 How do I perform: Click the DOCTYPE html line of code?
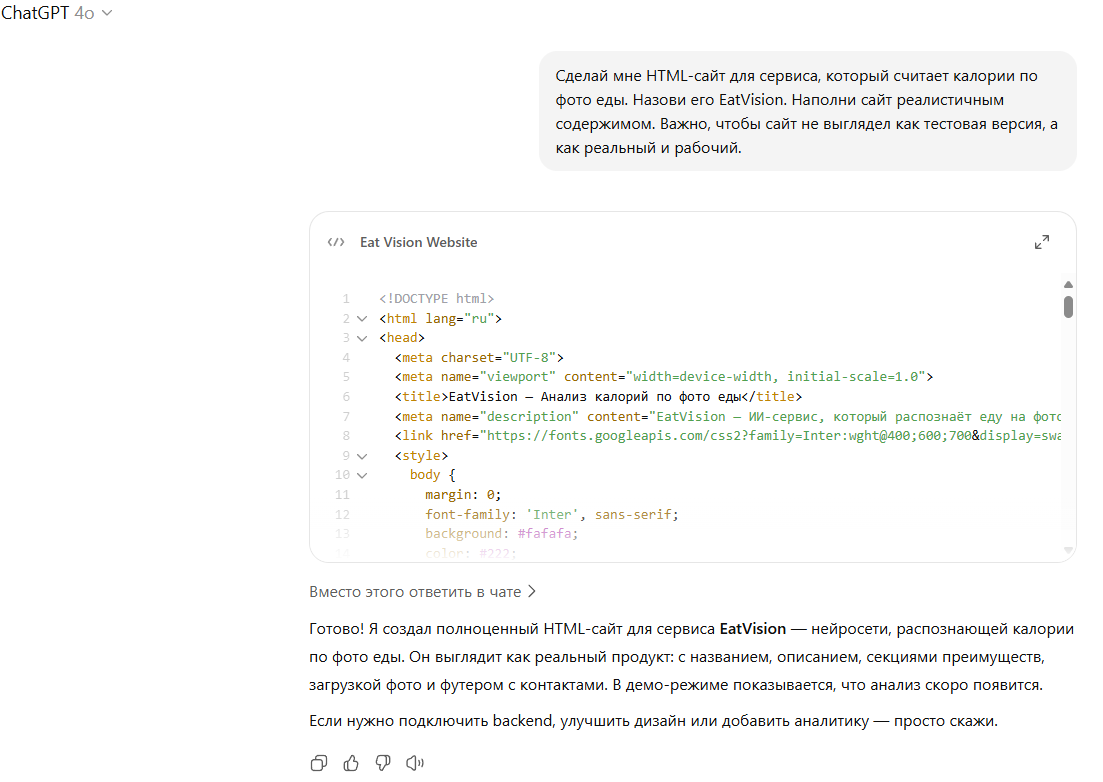click(x=436, y=299)
